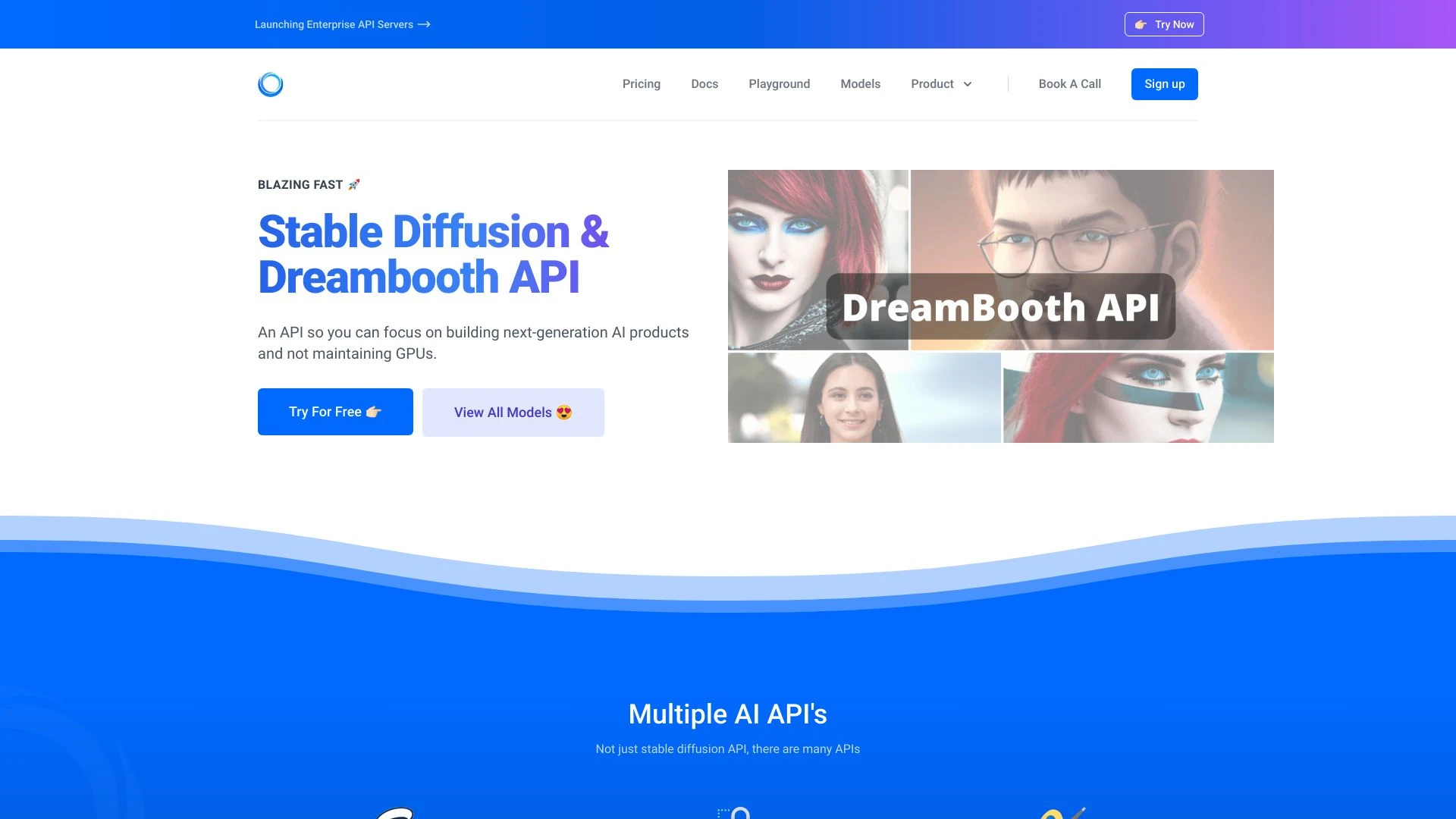Viewport: 1456px width, 819px height.
Task: Click the bottom-left AI portrait thumbnail
Action: coord(862,397)
